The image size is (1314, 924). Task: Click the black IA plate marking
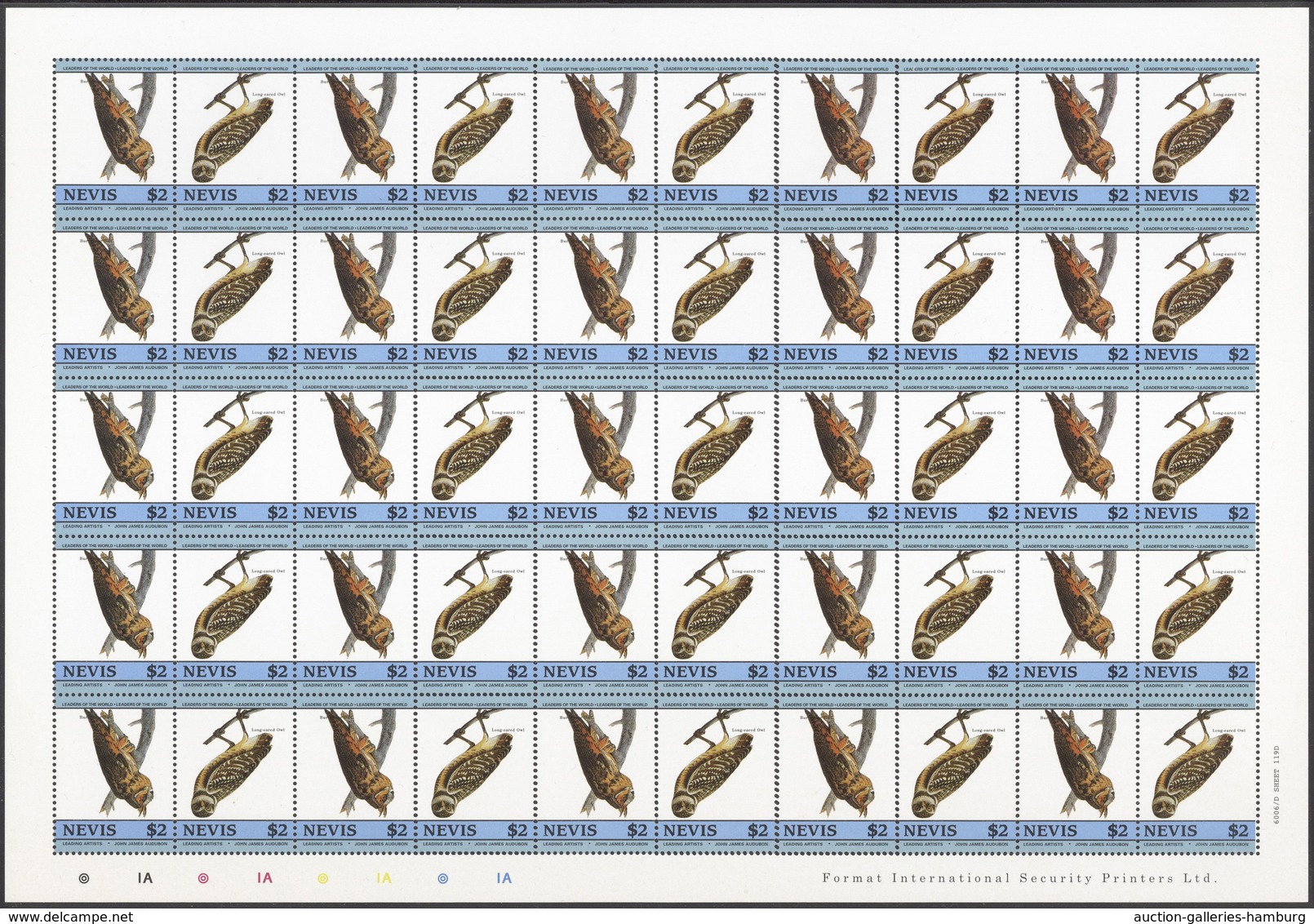pyautogui.click(x=145, y=878)
